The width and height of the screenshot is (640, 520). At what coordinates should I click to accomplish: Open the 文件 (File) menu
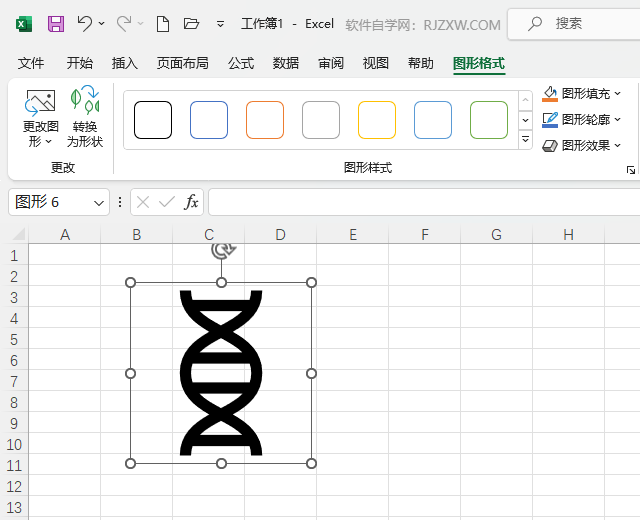click(x=32, y=63)
